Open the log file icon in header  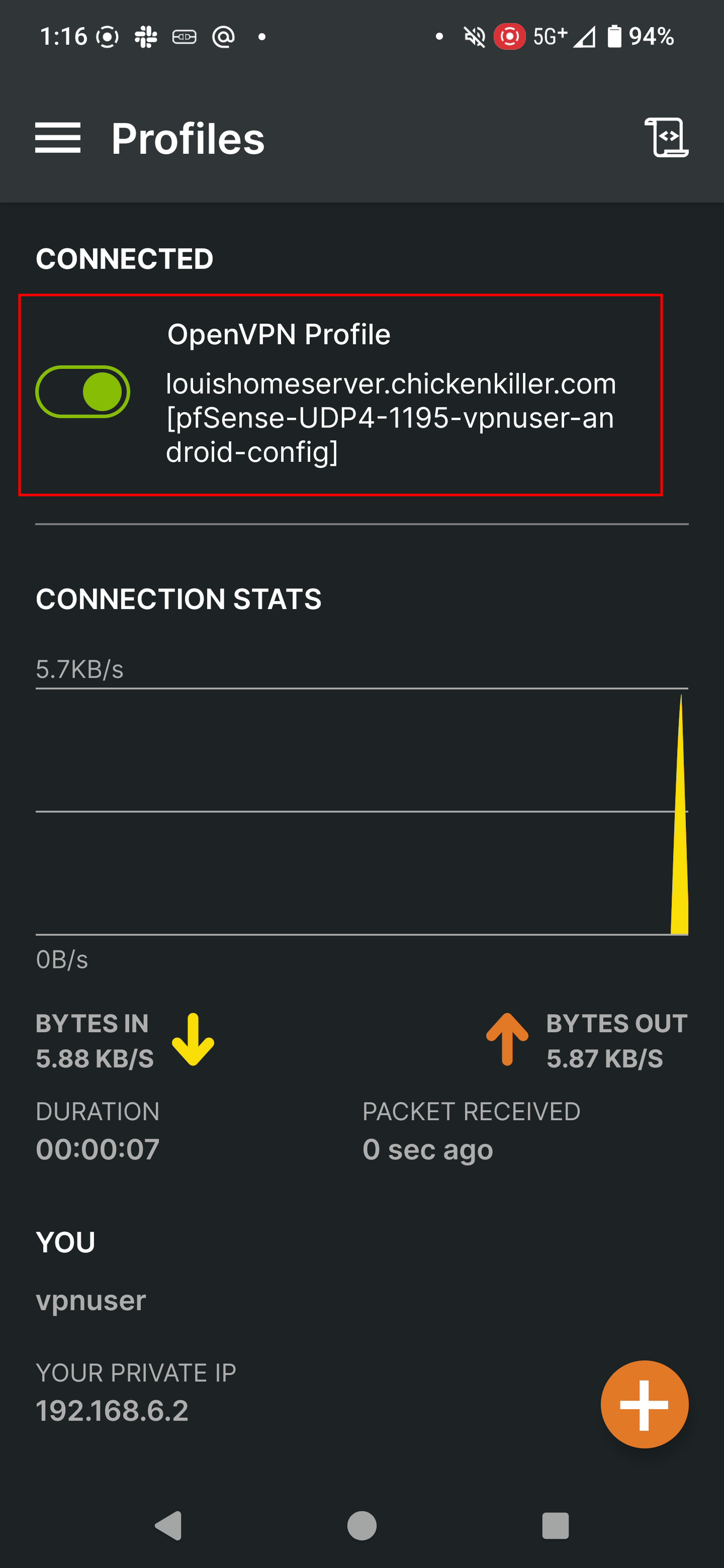666,137
